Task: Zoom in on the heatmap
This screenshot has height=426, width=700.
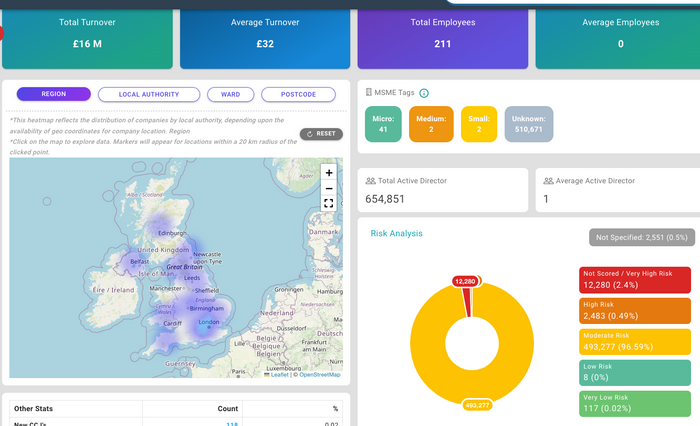Action: (x=329, y=173)
